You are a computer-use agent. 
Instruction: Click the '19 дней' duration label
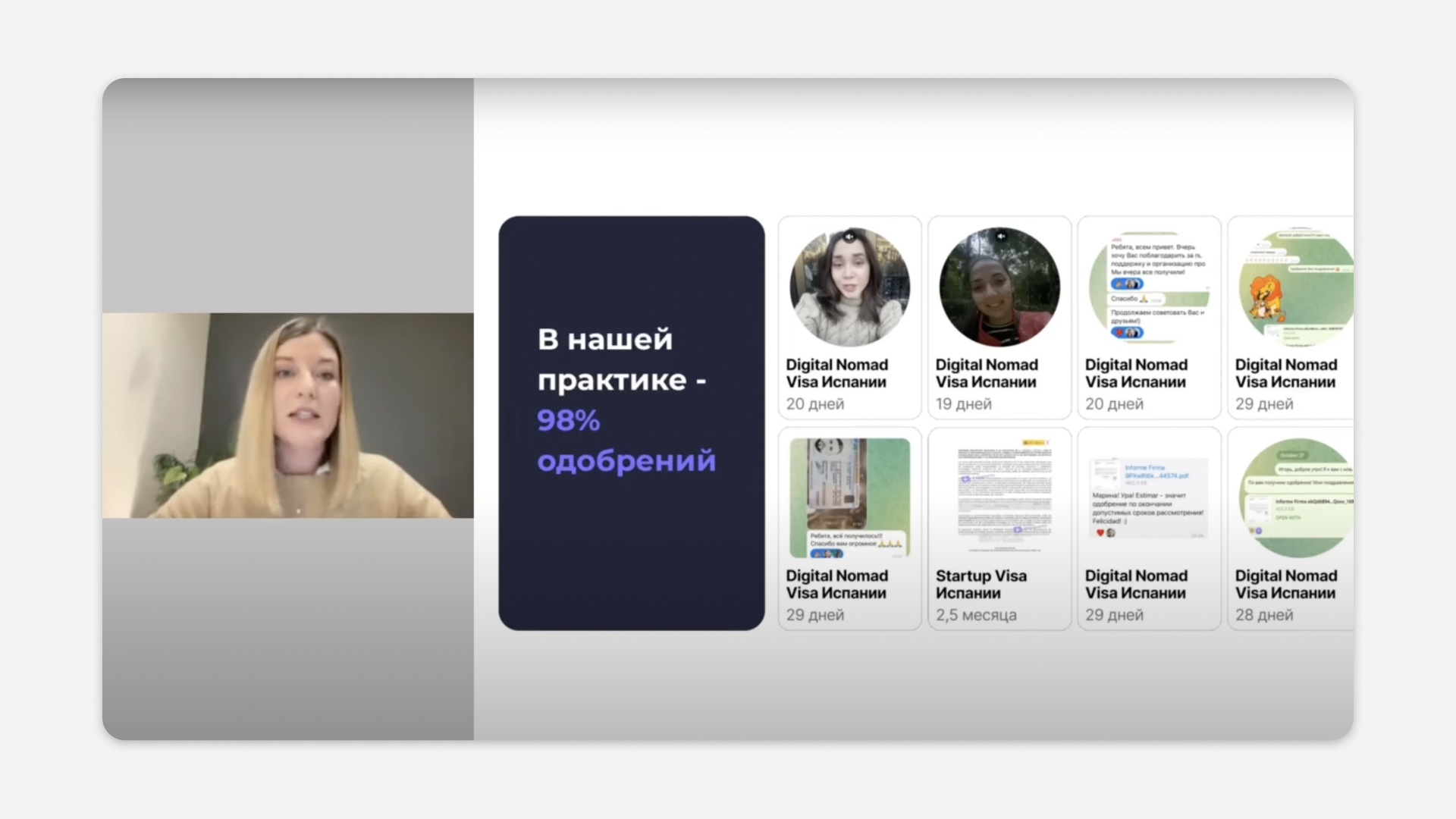(963, 404)
